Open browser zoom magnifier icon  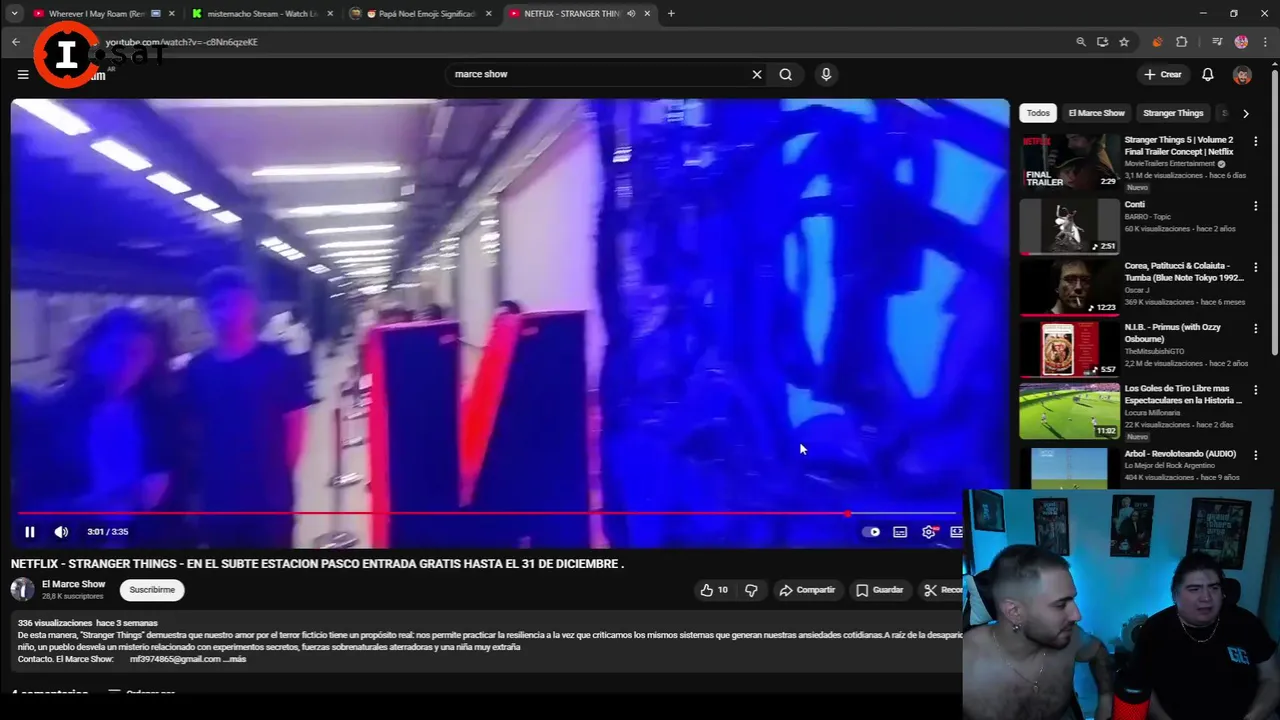tap(1081, 42)
